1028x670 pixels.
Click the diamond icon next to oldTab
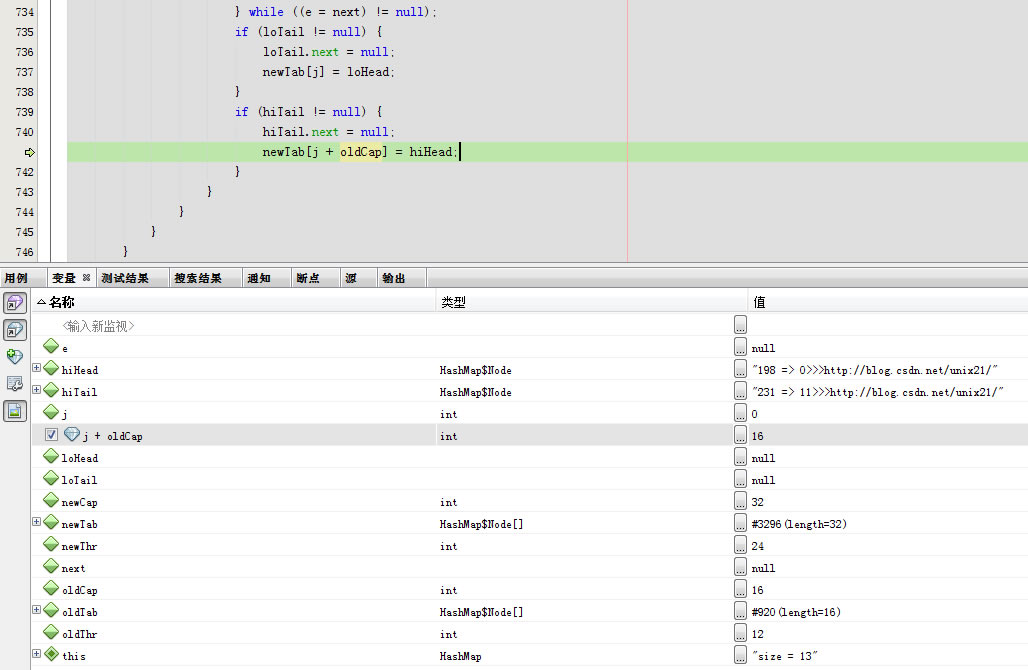[51, 610]
